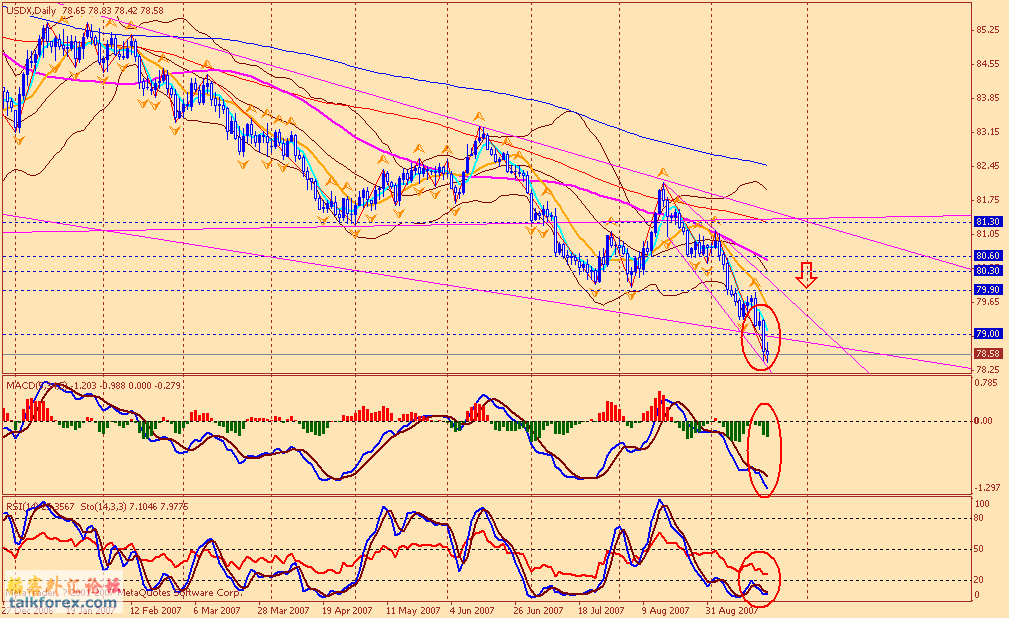Select the 19 Apr 2007 date label
The width and height of the screenshot is (1009, 618).
click(347, 611)
